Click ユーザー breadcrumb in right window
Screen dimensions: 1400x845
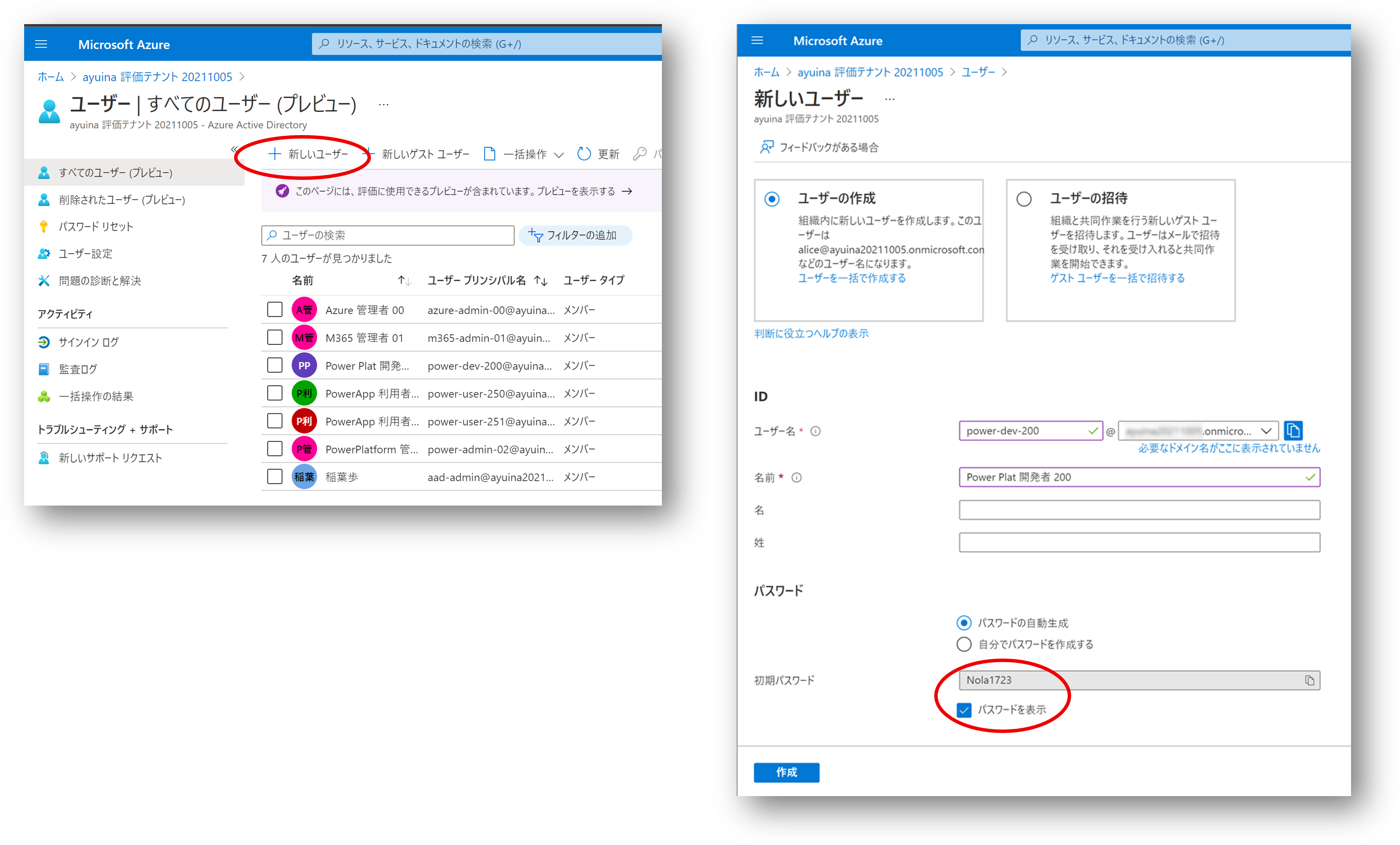point(978,72)
